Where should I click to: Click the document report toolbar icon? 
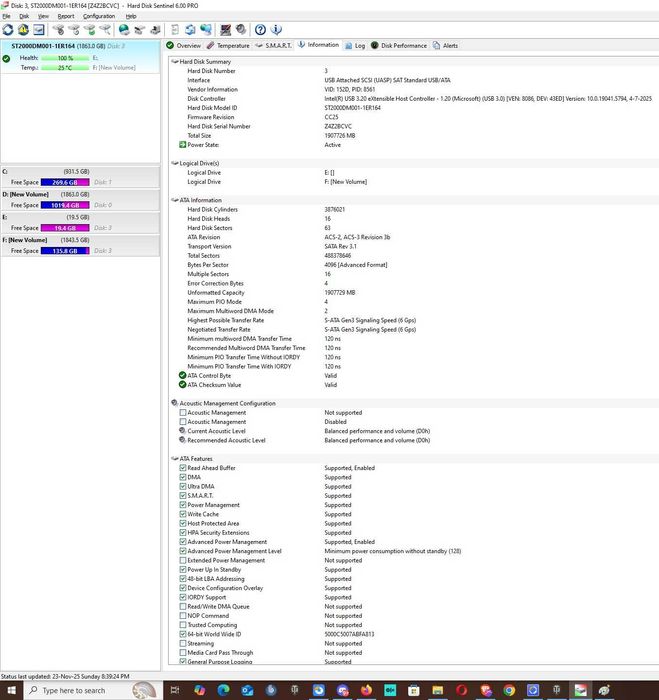tap(175, 30)
